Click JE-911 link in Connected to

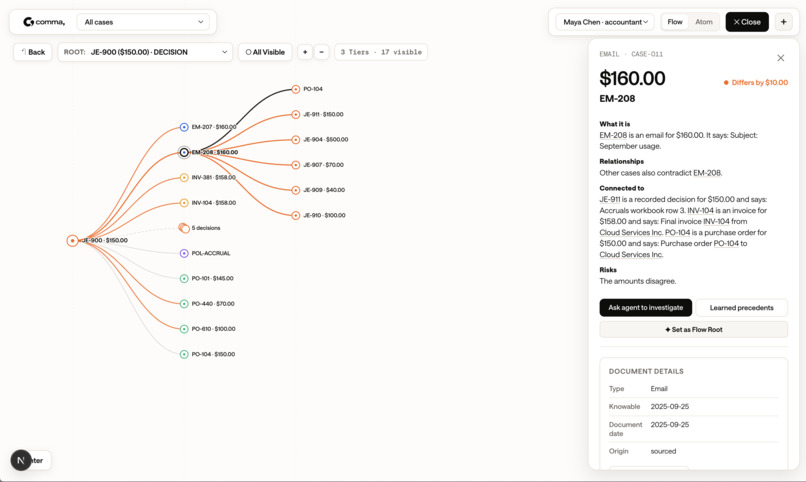tap(610, 199)
